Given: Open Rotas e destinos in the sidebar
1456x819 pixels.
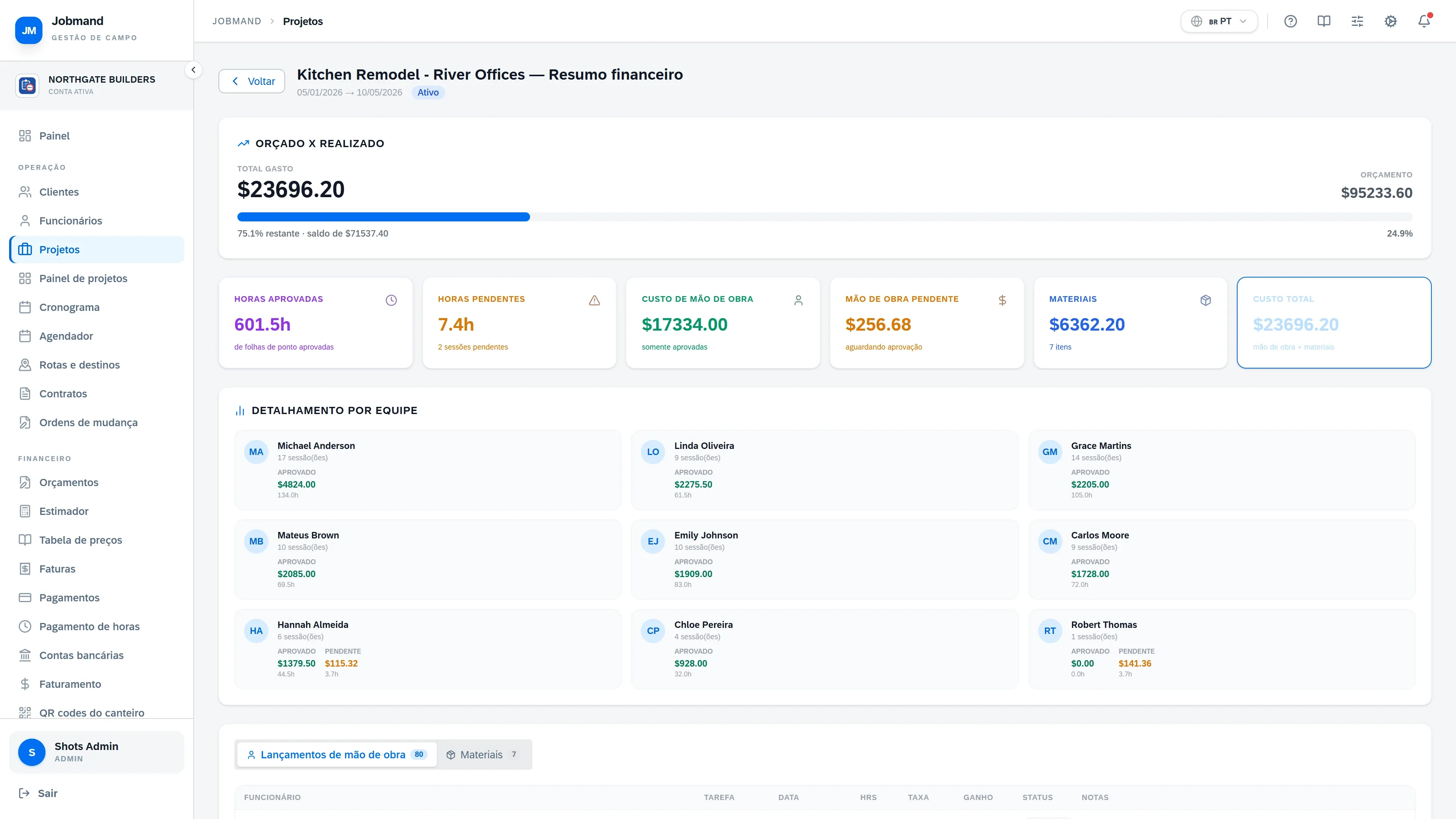Looking at the screenshot, I should click(97, 364).
